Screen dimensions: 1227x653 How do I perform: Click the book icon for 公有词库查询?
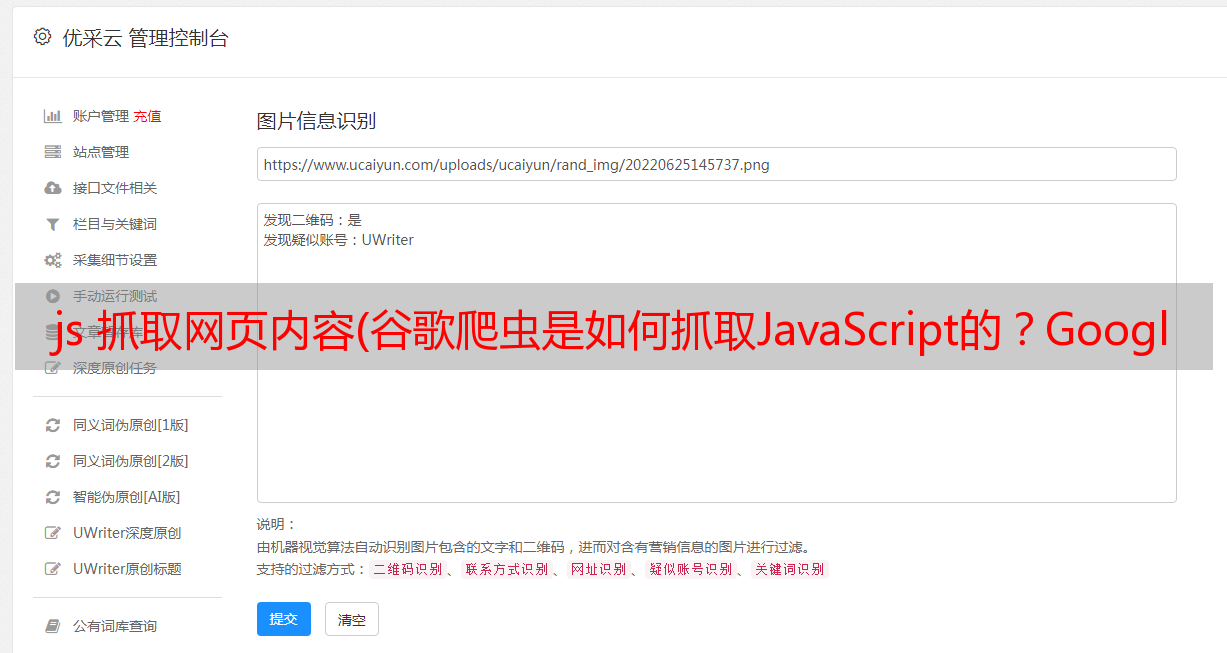tap(53, 626)
